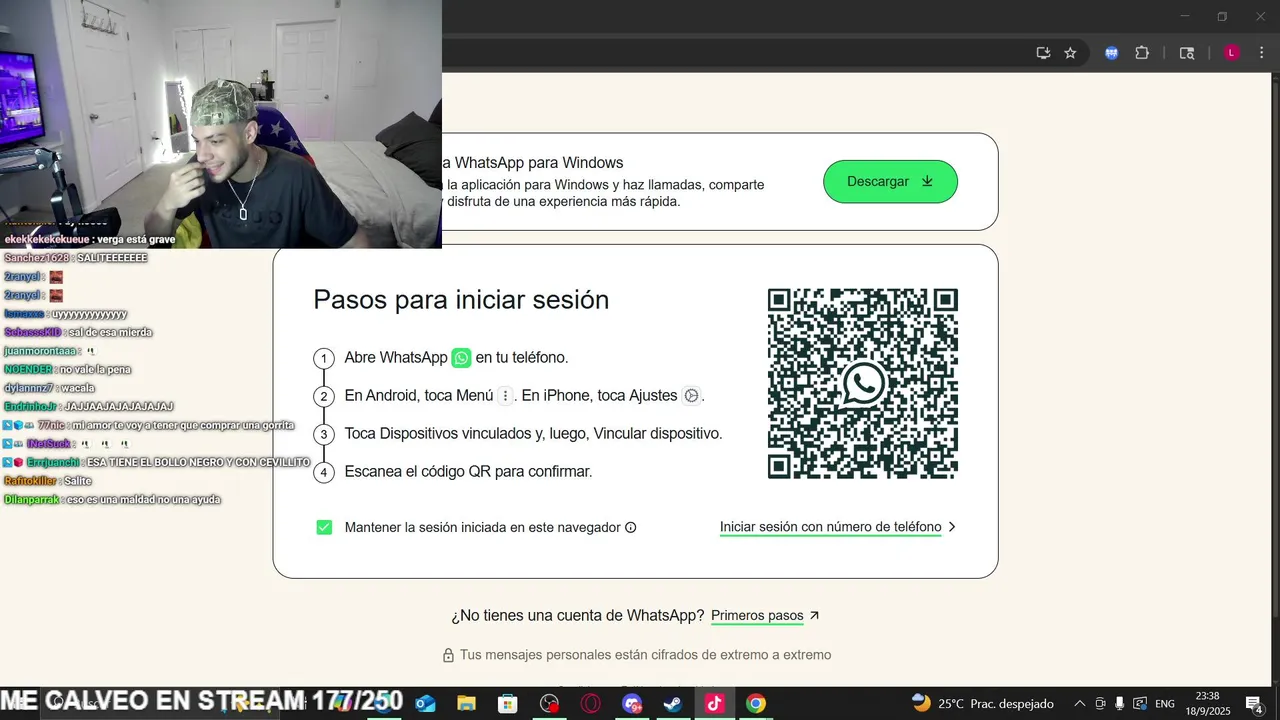Open the Primeros pasos link
This screenshot has height=720, width=1280.
pyautogui.click(x=757, y=616)
